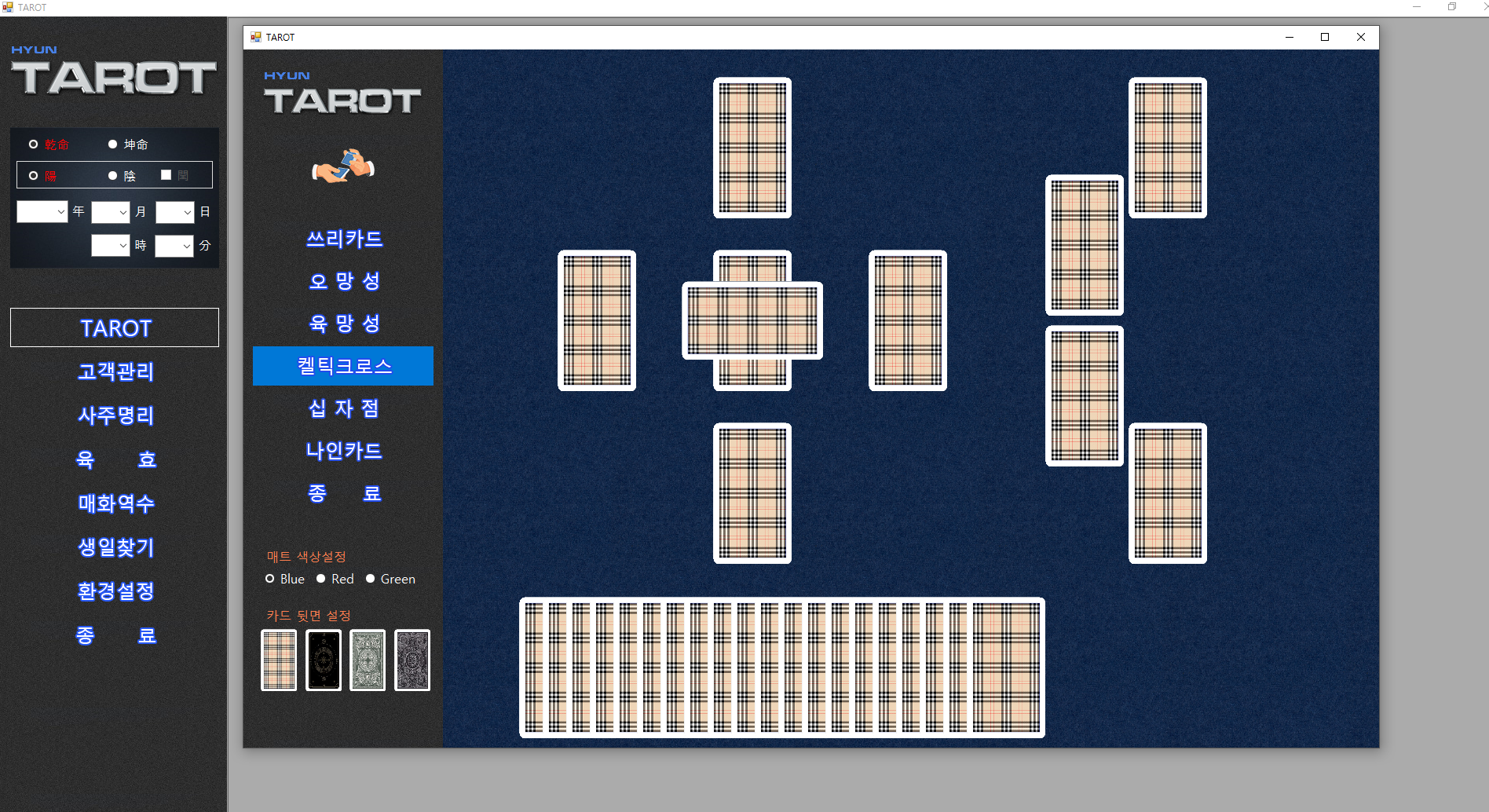The height and width of the screenshot is (812, 1489).
Task: Close the inner TAROT window
Action: 1361,37
